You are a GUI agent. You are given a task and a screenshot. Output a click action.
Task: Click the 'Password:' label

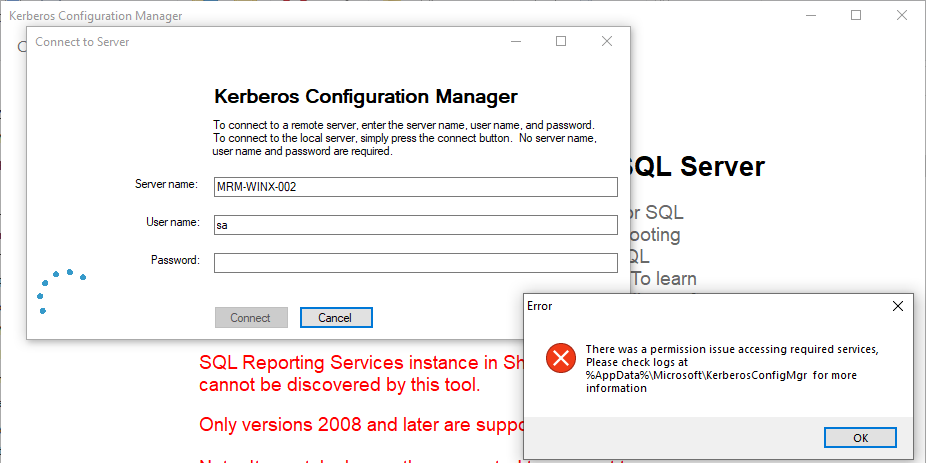pos(175,259)
